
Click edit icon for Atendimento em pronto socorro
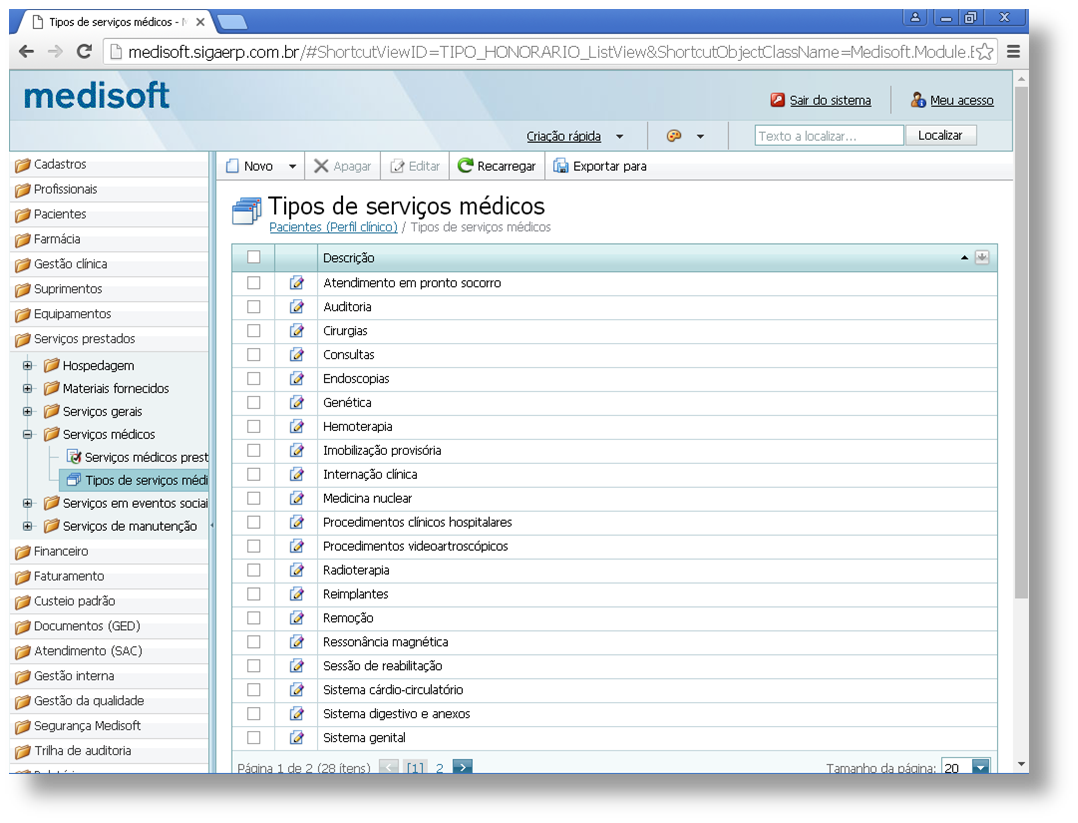coord(296,283)
